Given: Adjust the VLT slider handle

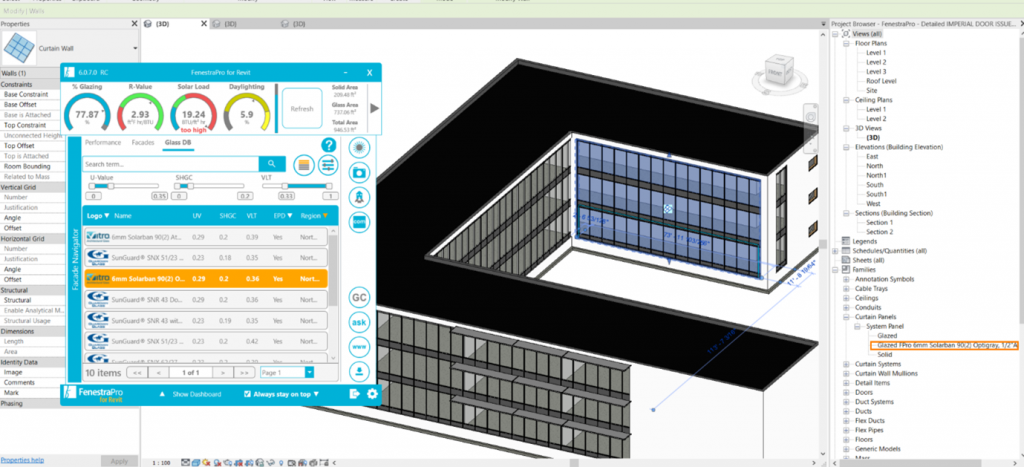Looking at the screenshot, I should [287, 186].
